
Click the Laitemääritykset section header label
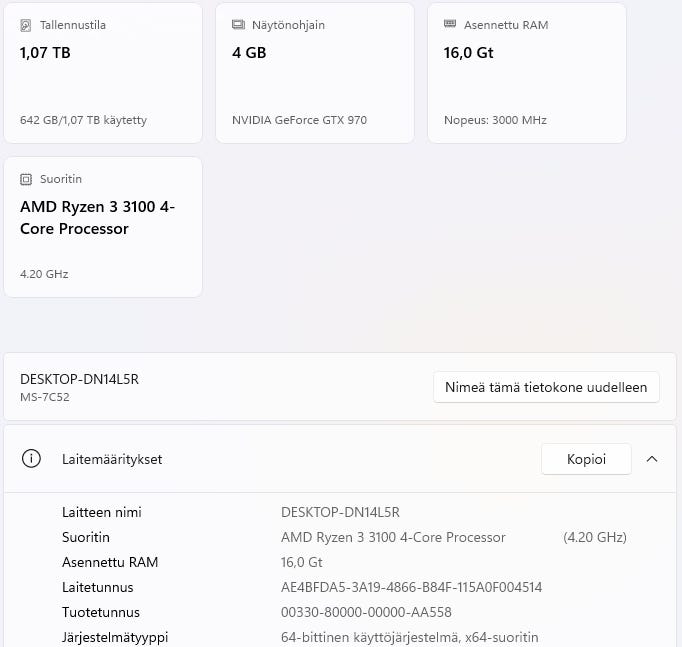[112, 459]
